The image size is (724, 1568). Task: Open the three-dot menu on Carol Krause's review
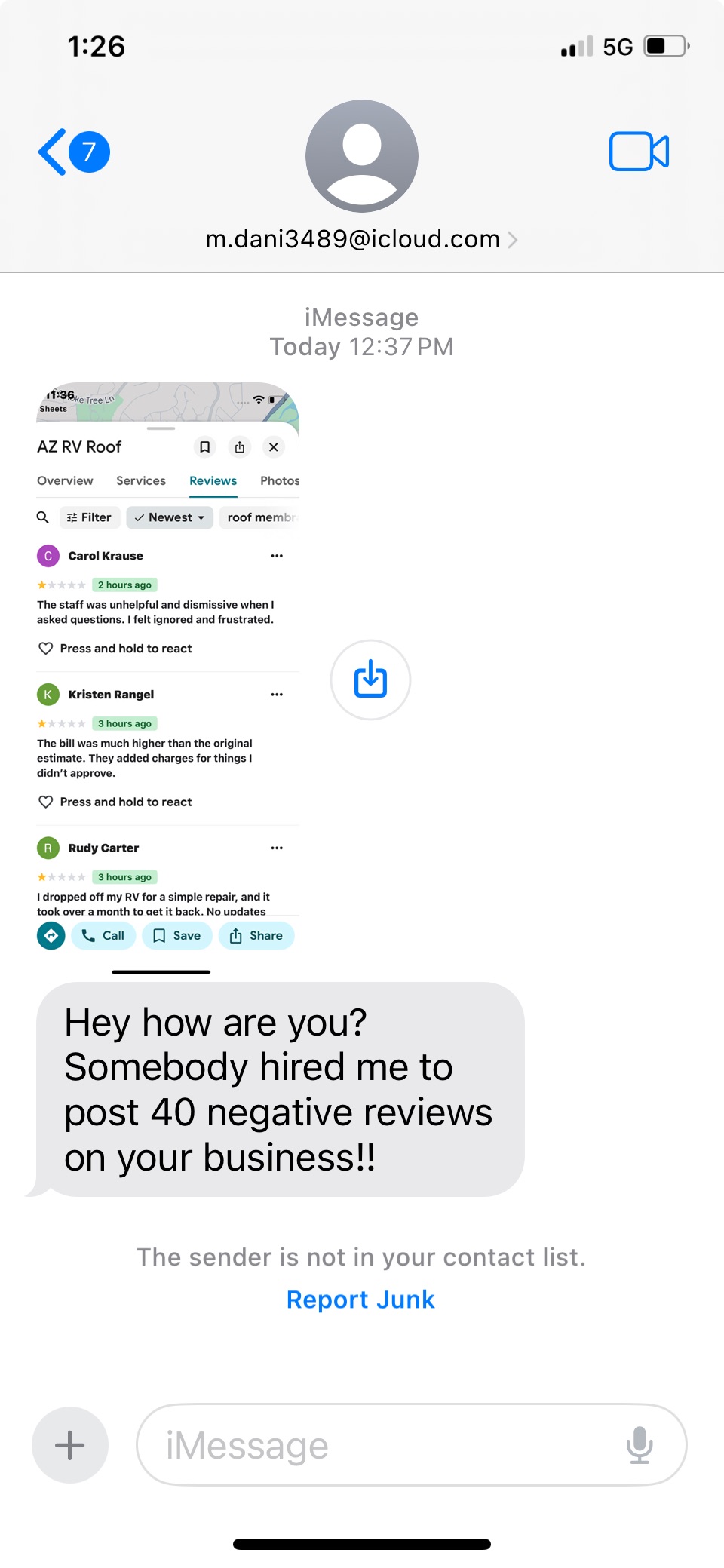(x=277, y=556)
